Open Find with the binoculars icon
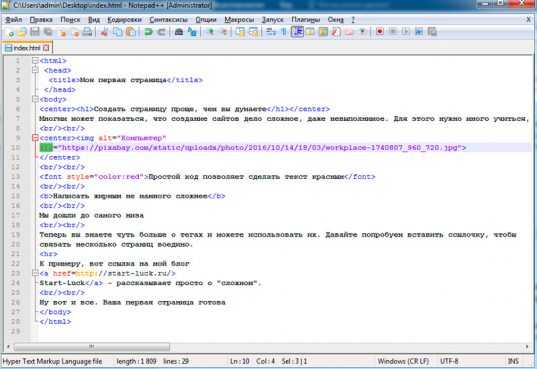The image size is (537, 369). pyautogui.click(x=178, y=32)
